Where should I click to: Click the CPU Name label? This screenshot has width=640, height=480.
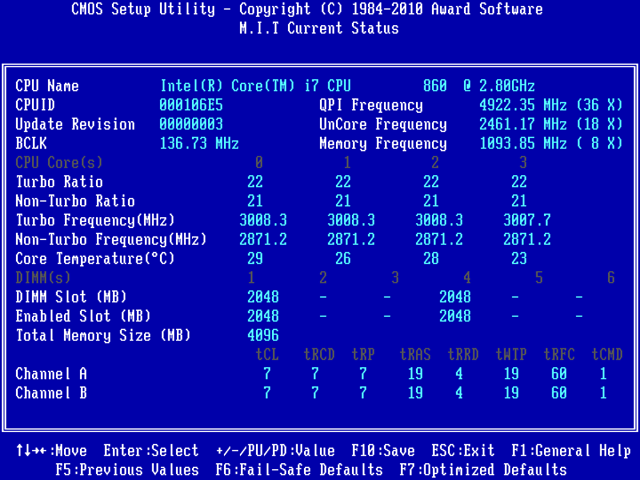coord(47,86)
